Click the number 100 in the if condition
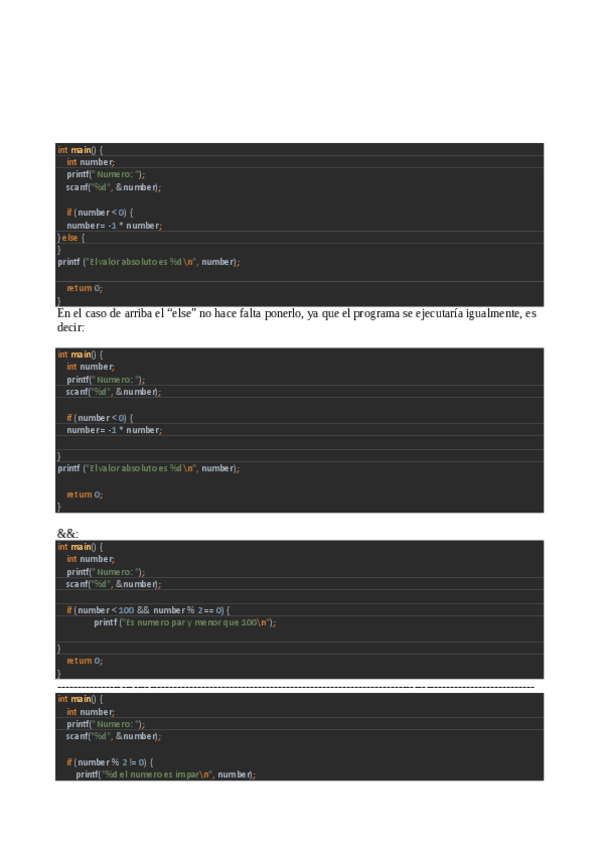The height and width of the screenshot is (848, 599). point(126,610)
